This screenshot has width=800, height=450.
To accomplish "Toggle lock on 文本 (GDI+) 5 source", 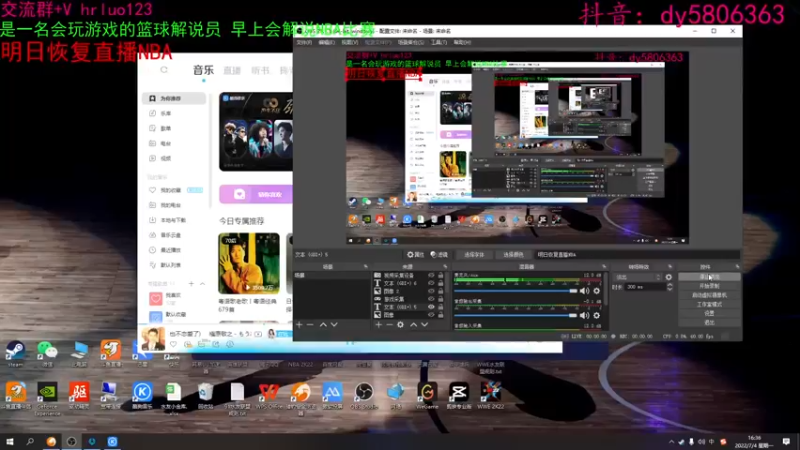I will pos(440,307).
